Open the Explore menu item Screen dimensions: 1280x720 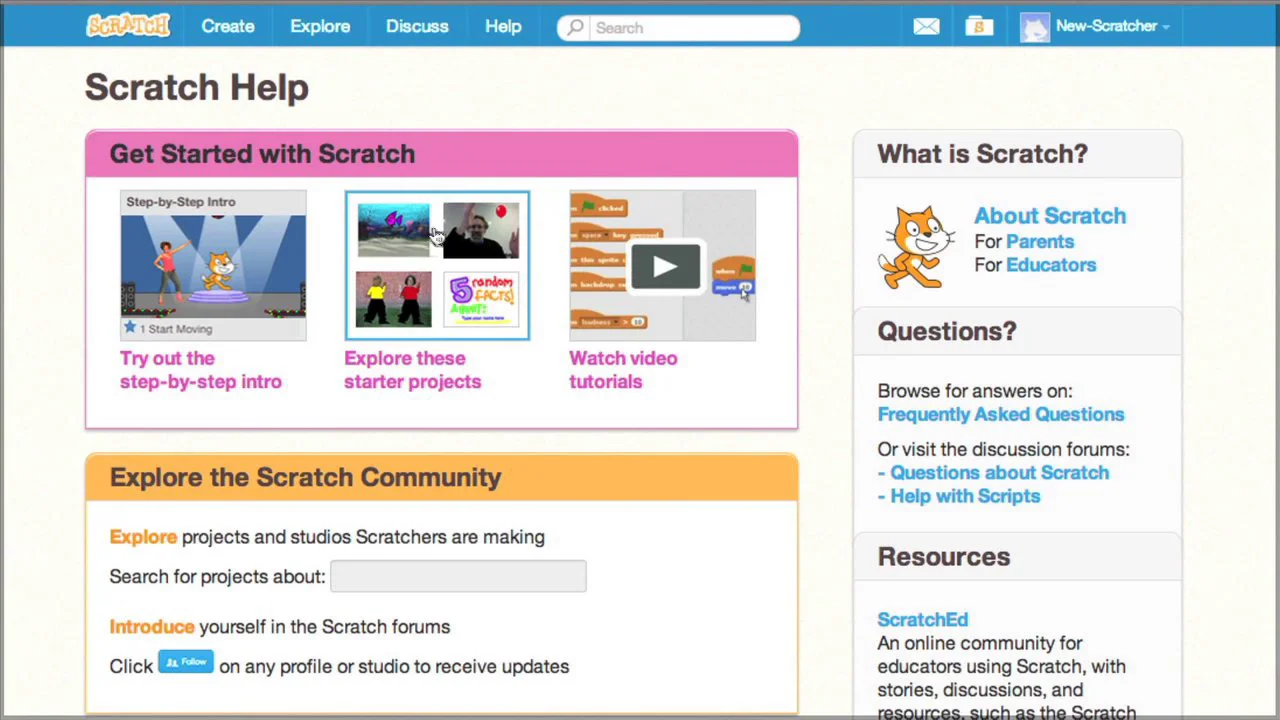click(320, 26)
